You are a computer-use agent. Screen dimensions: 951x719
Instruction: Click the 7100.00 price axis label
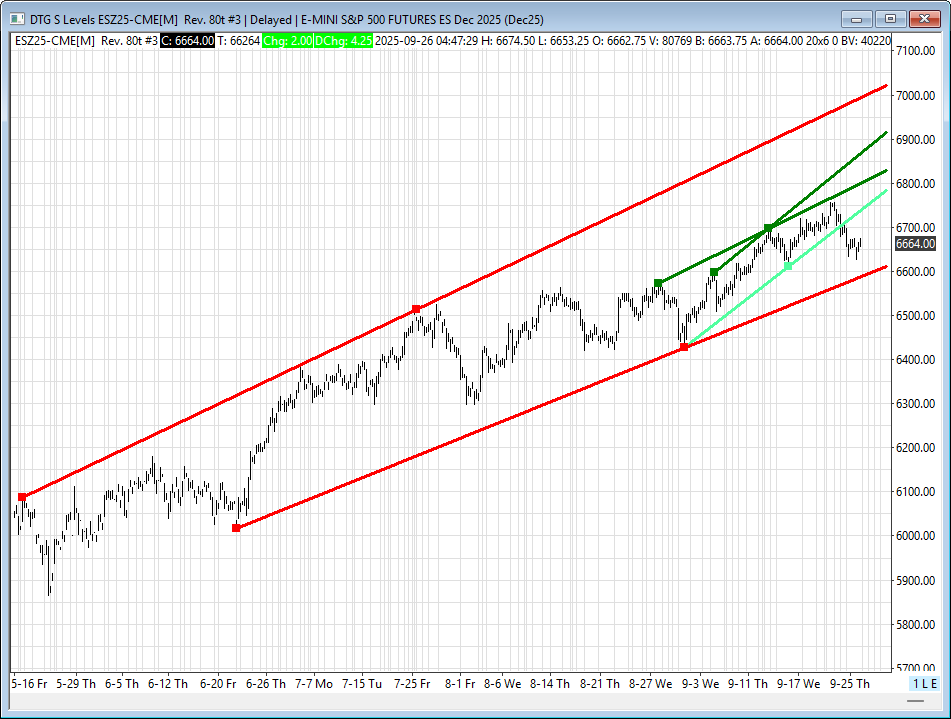tap(915, 51)
